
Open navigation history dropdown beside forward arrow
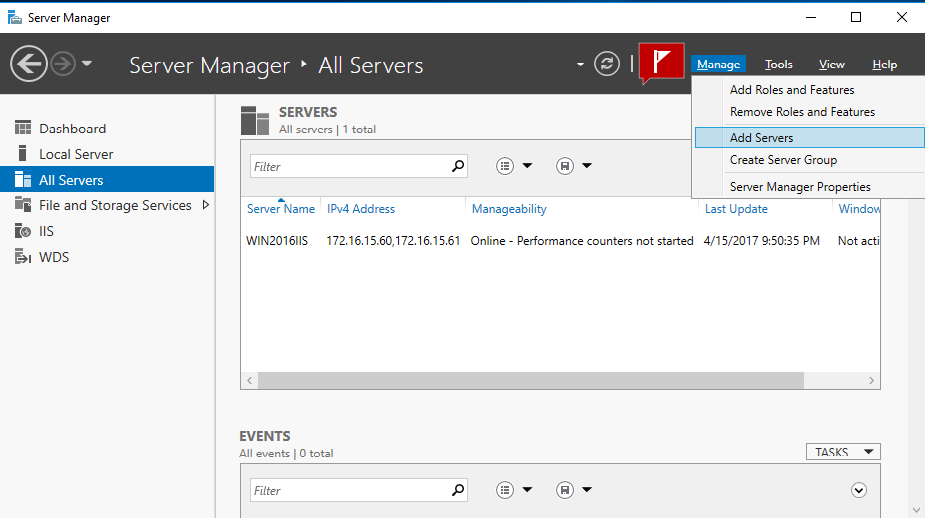[x=87, y=63]
